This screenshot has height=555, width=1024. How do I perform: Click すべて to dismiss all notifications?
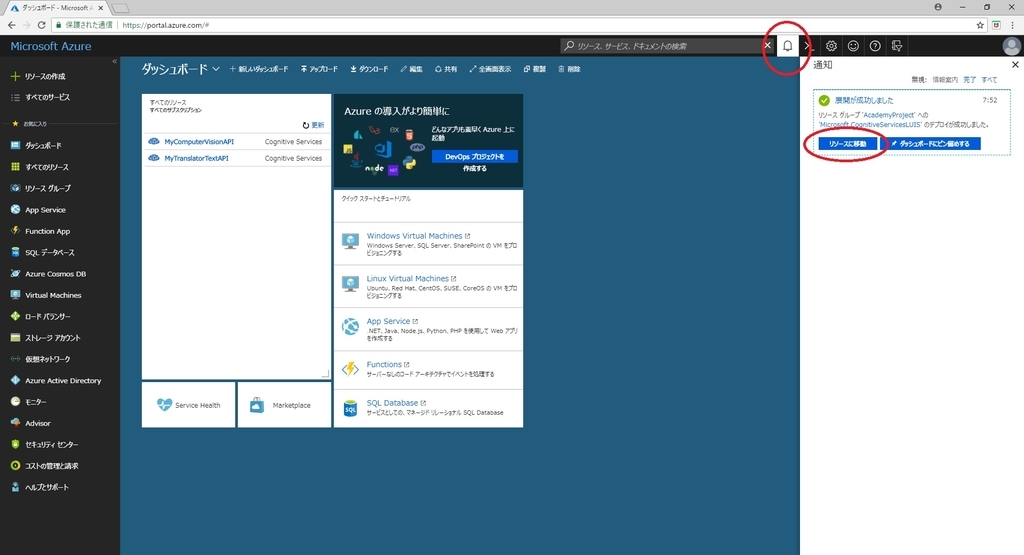[x=989, y=80]
